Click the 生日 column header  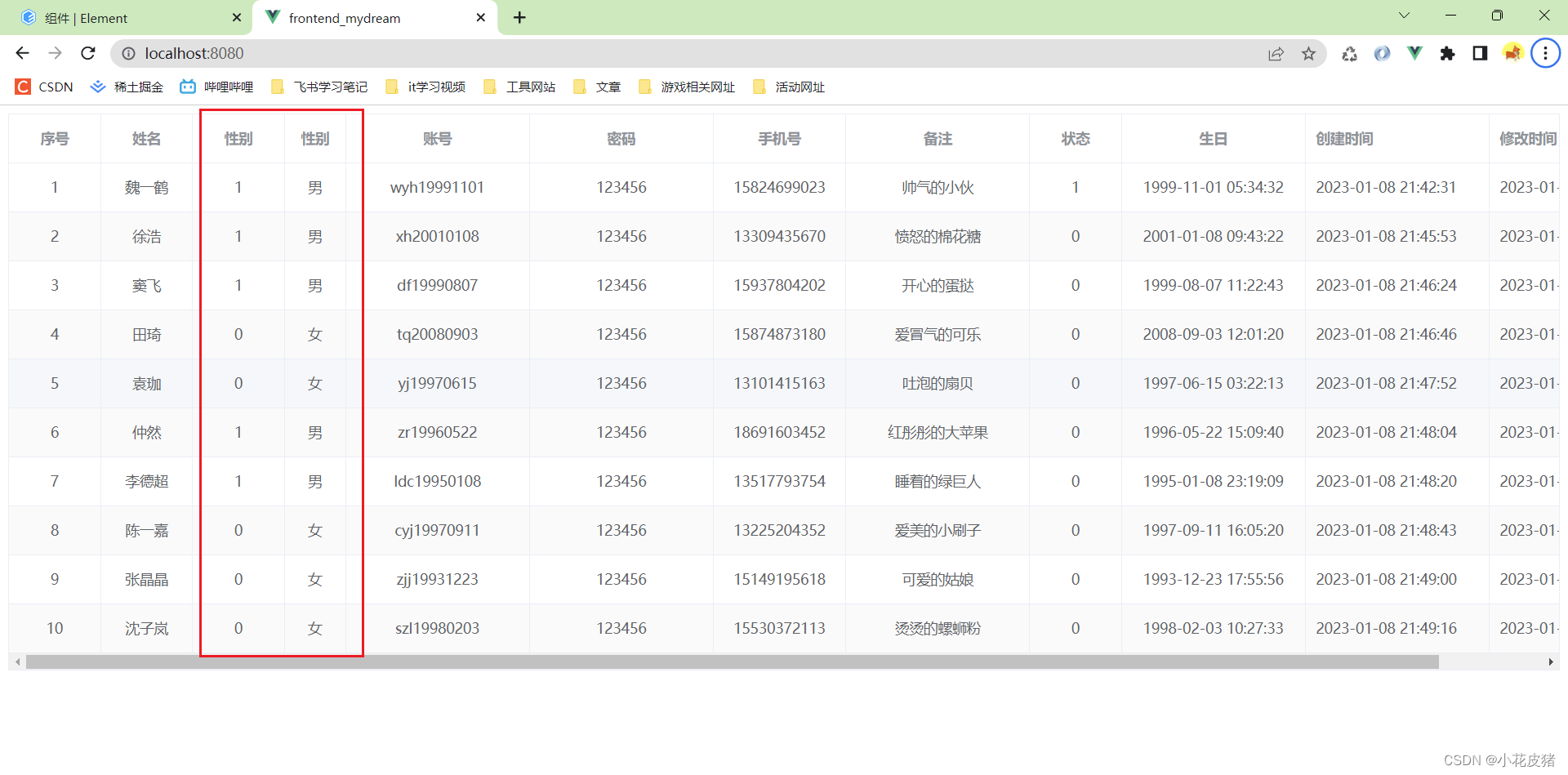pos(1214,139)
